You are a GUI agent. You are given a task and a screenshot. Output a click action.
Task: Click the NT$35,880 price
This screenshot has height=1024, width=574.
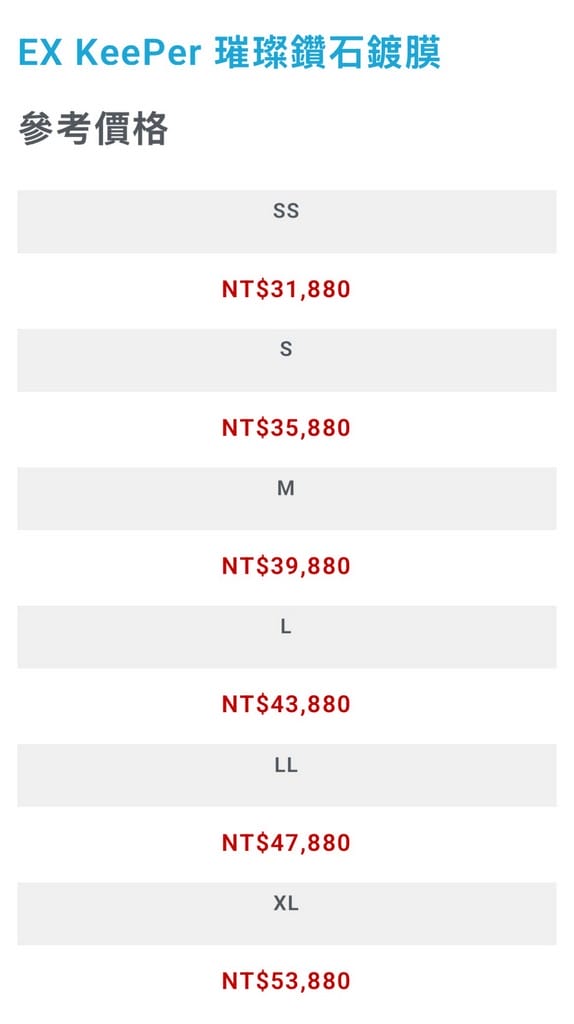point(286,428)
